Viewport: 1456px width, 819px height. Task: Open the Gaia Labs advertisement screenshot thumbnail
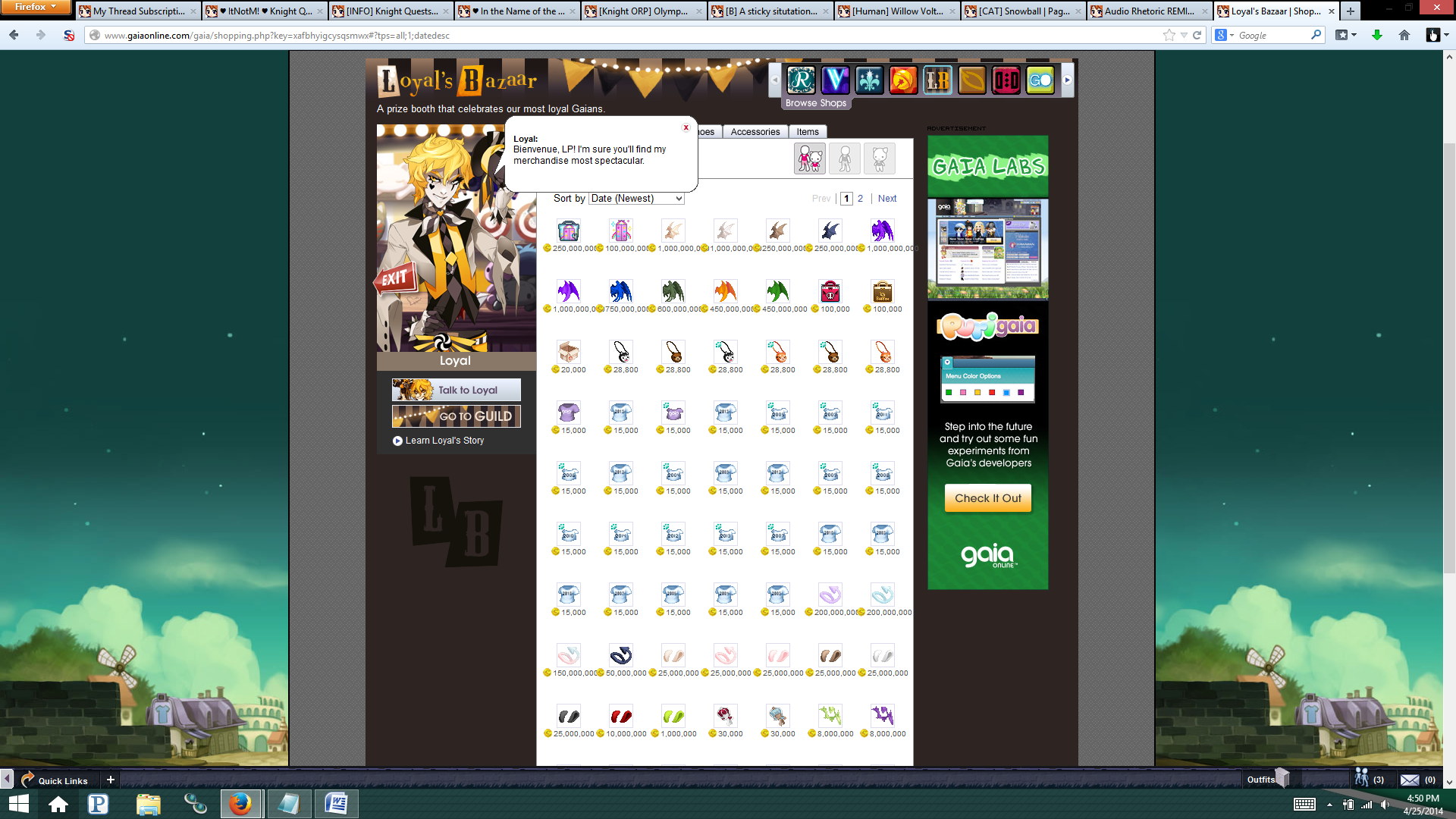click(988, 249)
